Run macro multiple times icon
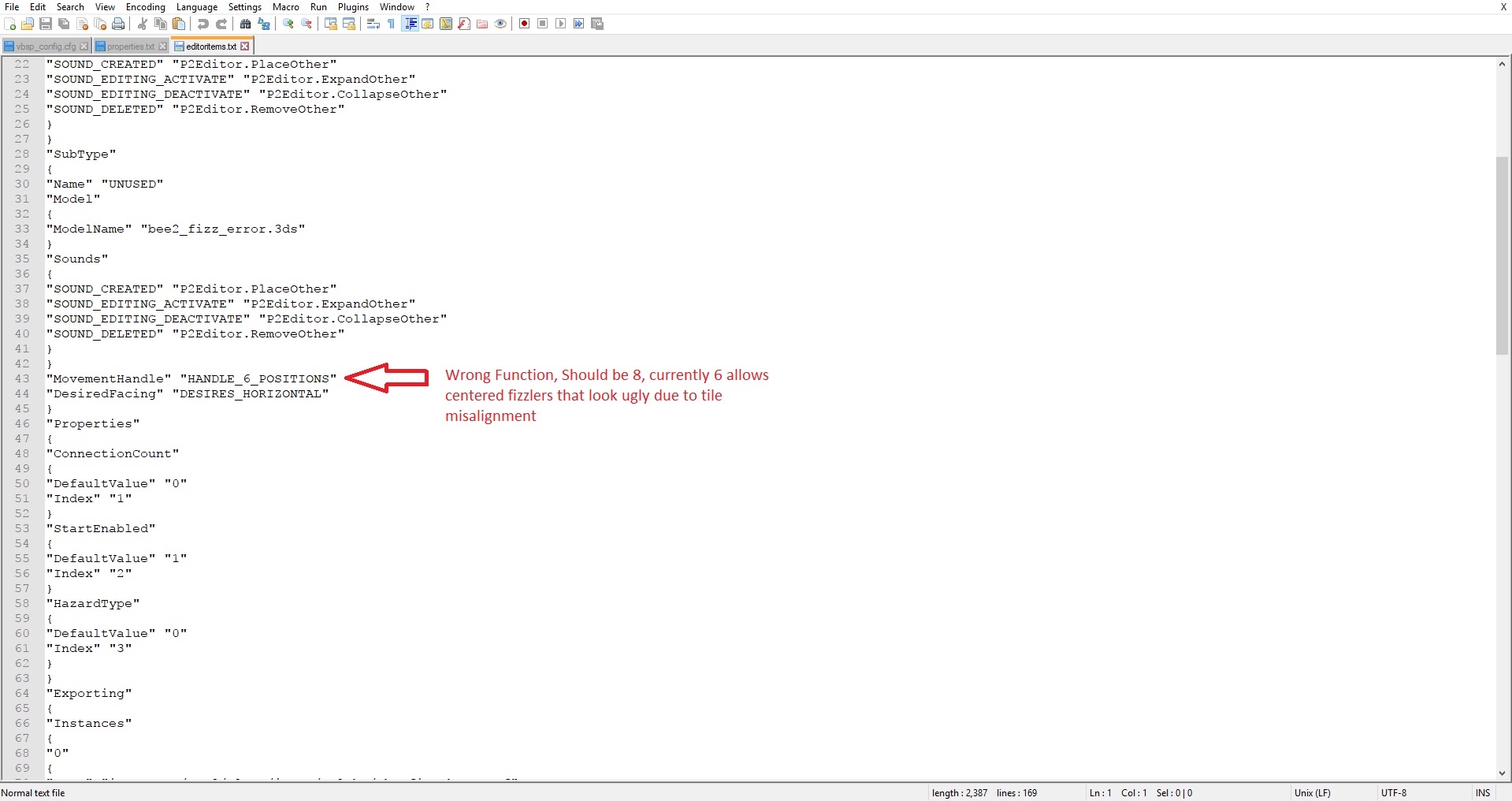Screen dimensions: 1512x801 tap(579, 24)
